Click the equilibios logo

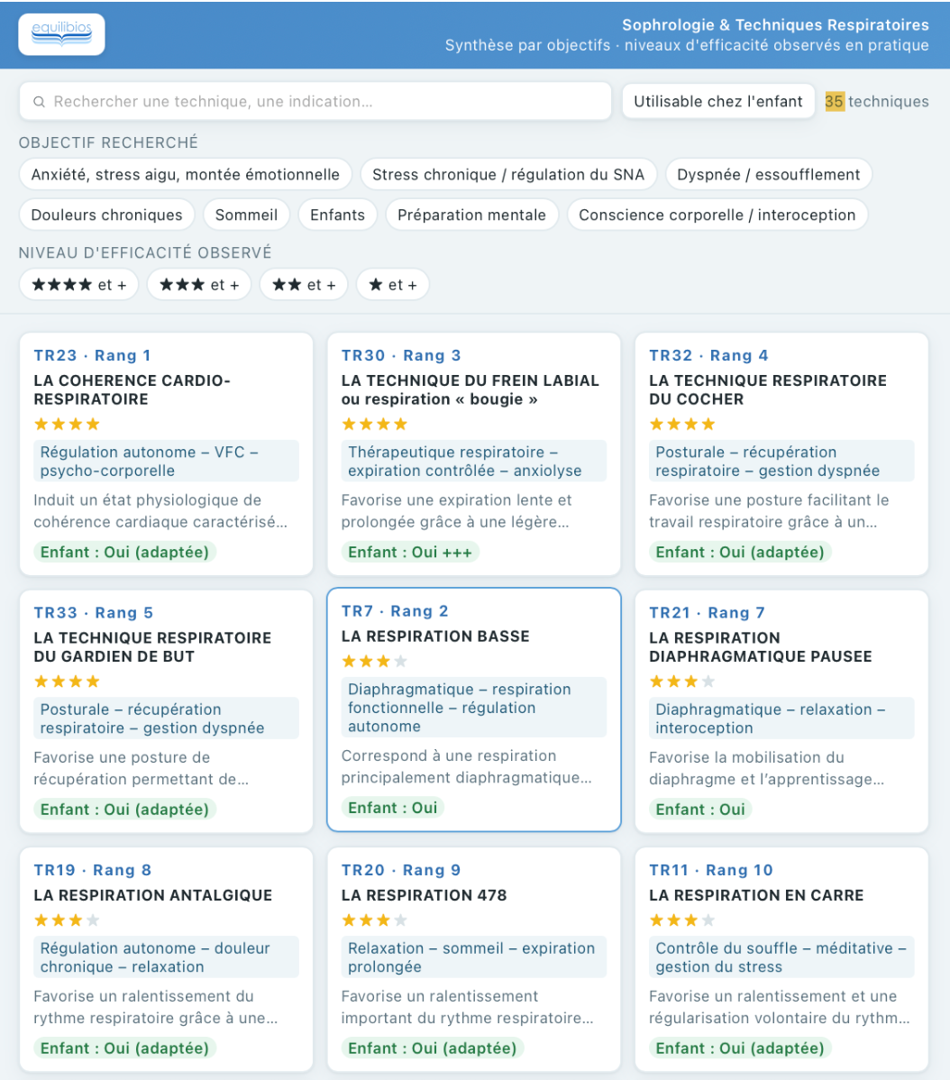point(61,34)
